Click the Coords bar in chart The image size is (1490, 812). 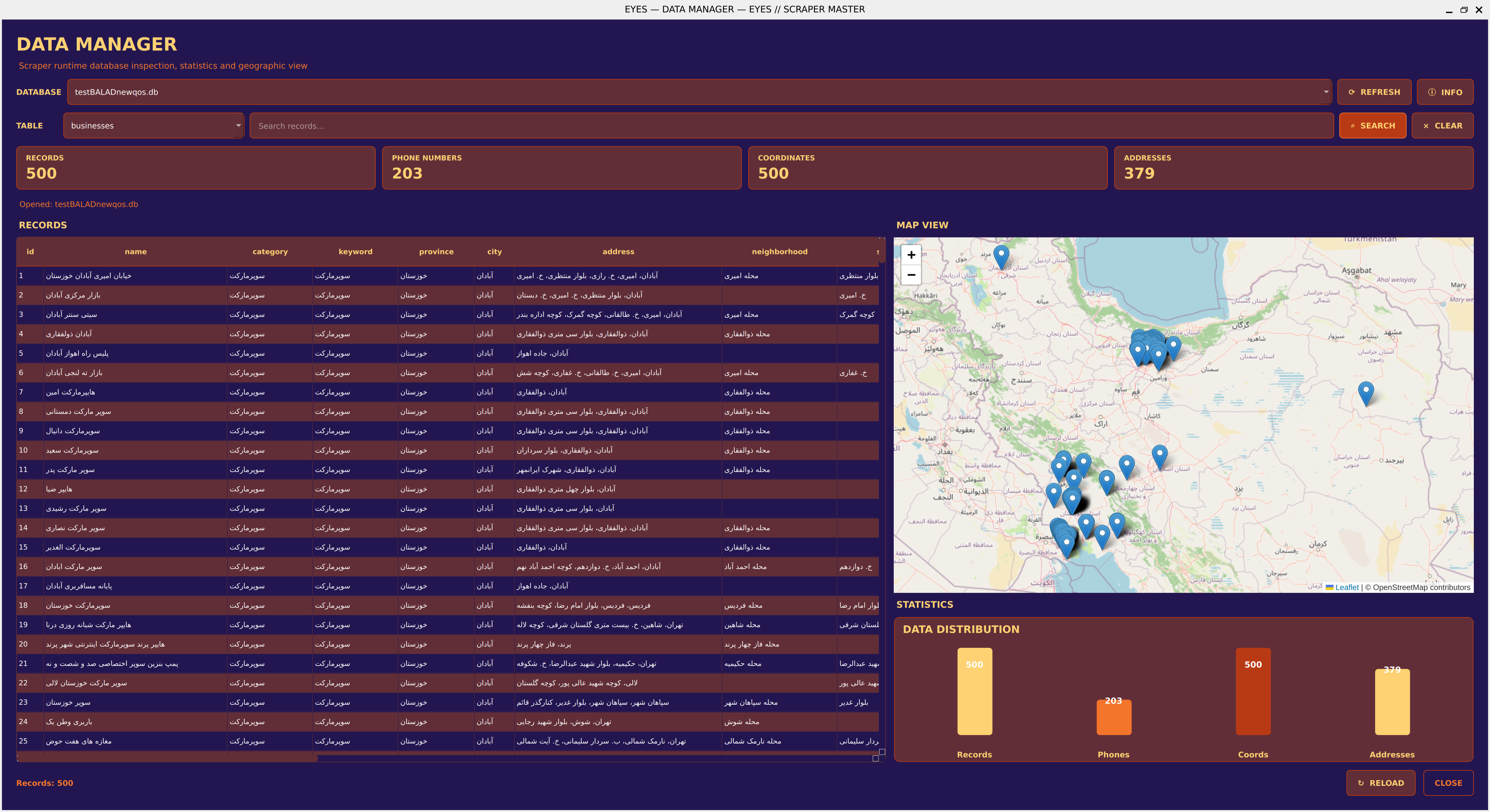tap(1253, 691)
